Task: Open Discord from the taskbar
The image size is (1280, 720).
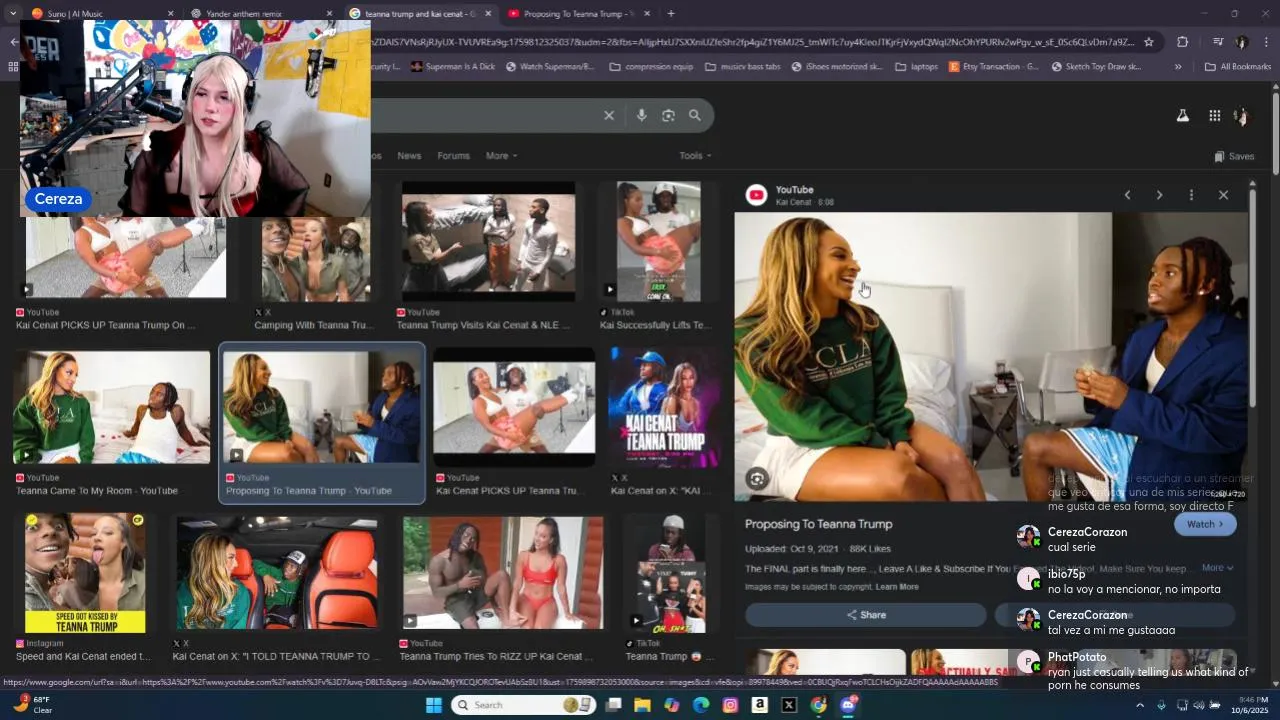Action: click(848, 705)
